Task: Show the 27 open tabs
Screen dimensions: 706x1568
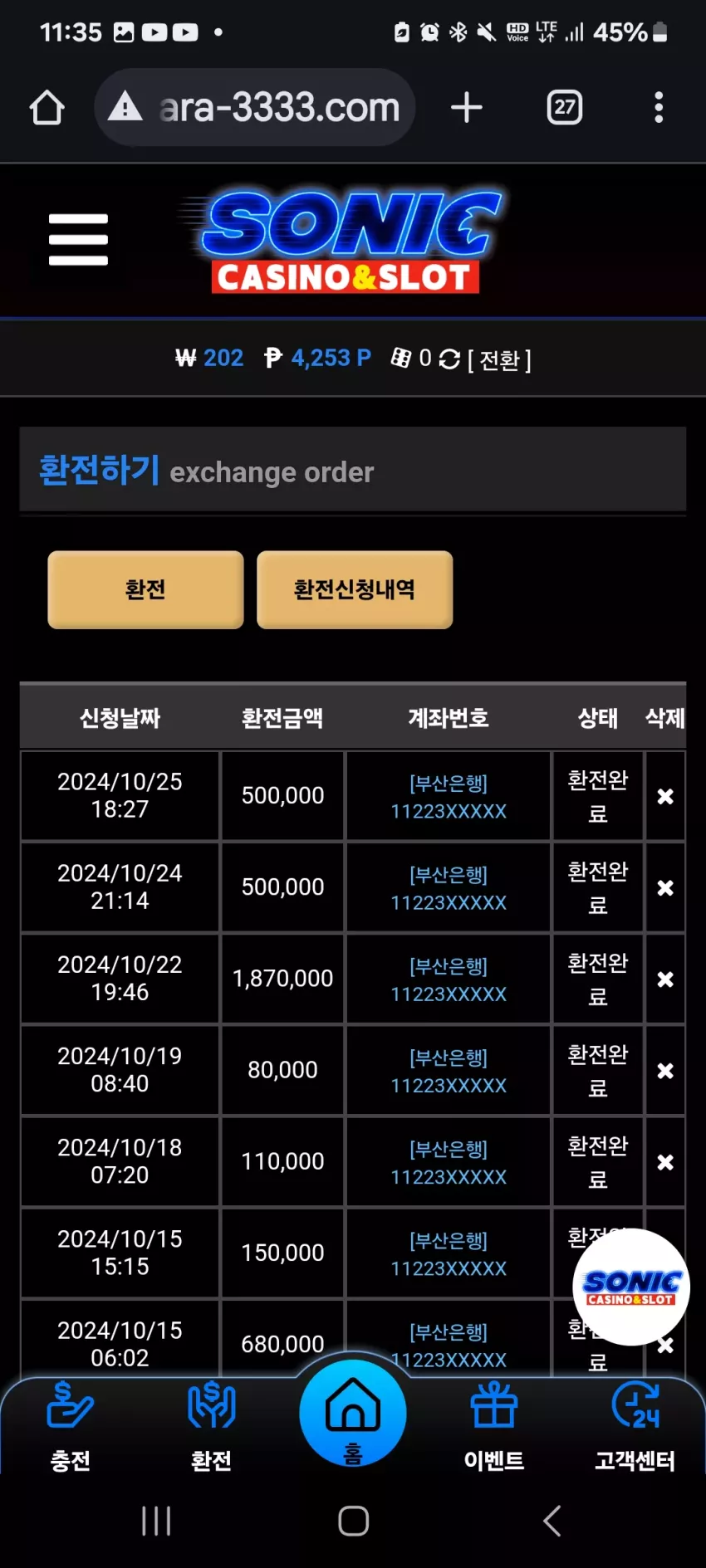Action: tap(565, 107)
